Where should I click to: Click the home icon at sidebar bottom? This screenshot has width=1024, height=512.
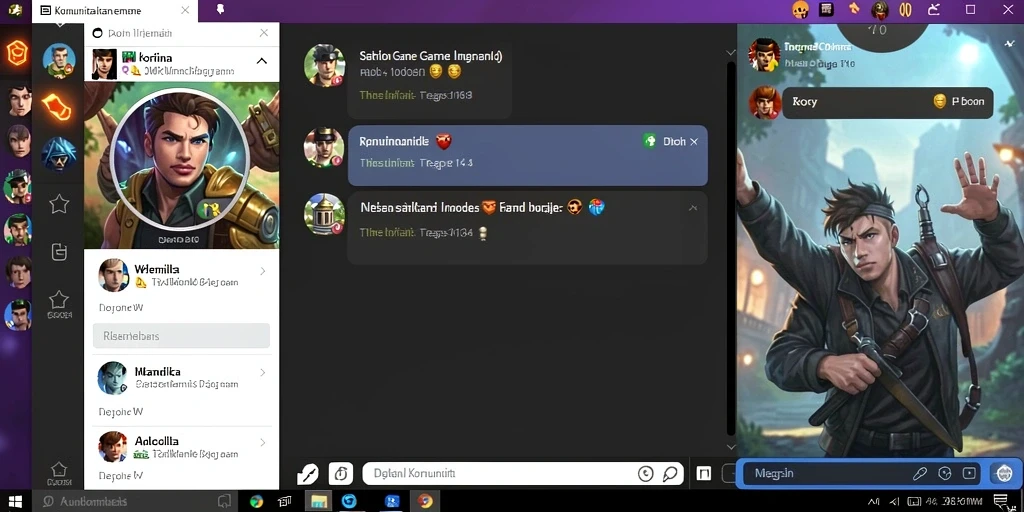pyautogui.click(x=59, y=469)
